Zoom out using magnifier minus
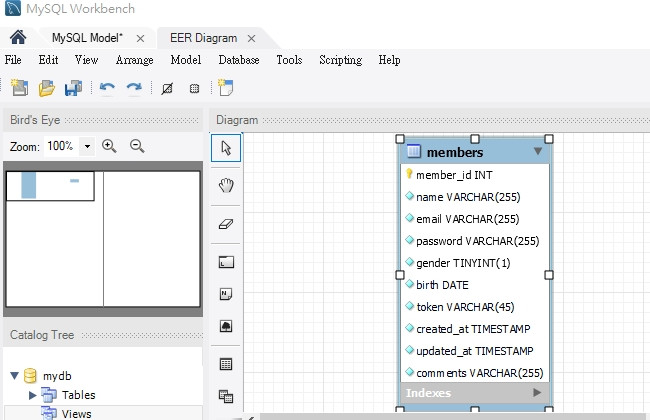This screenshot has width=650, height=420. 137,146
